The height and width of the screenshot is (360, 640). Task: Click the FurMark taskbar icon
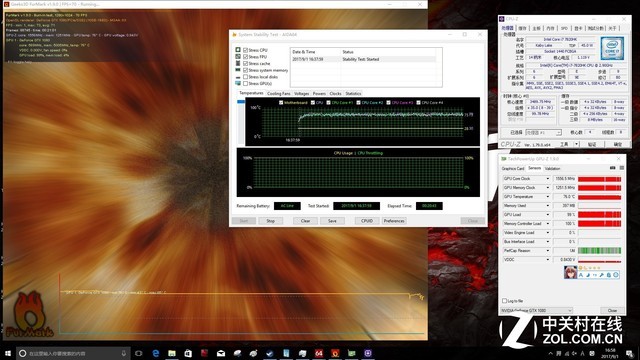click(335, 353)
